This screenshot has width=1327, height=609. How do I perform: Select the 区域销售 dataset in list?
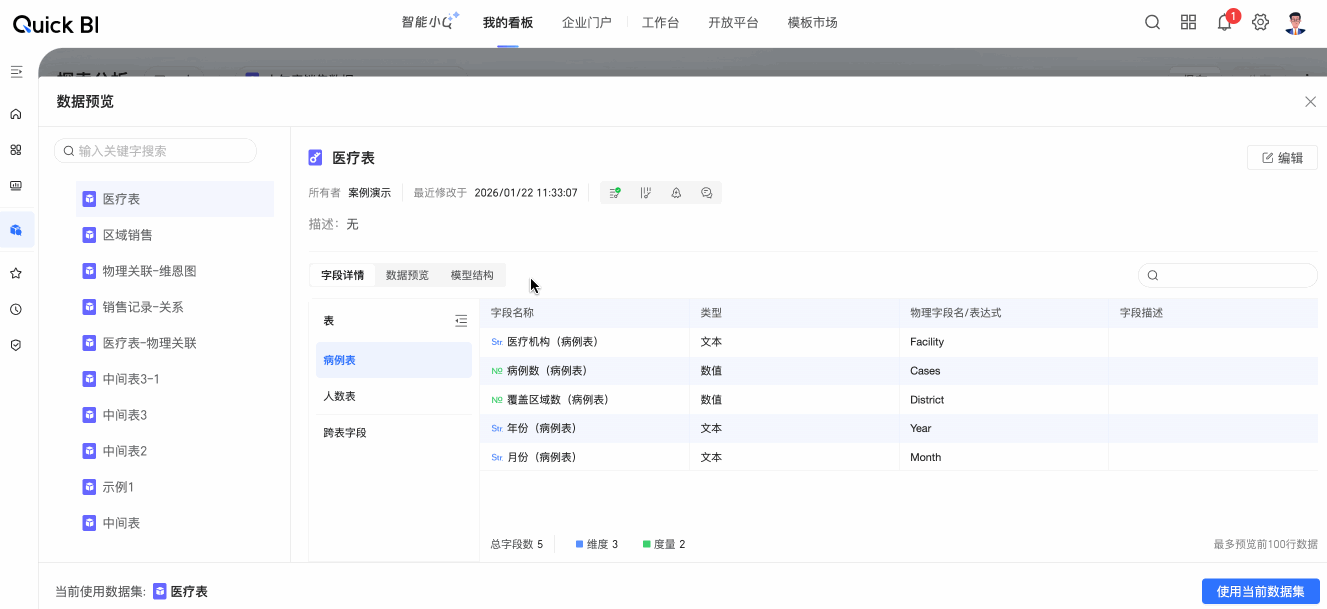(x=128, y=235)
